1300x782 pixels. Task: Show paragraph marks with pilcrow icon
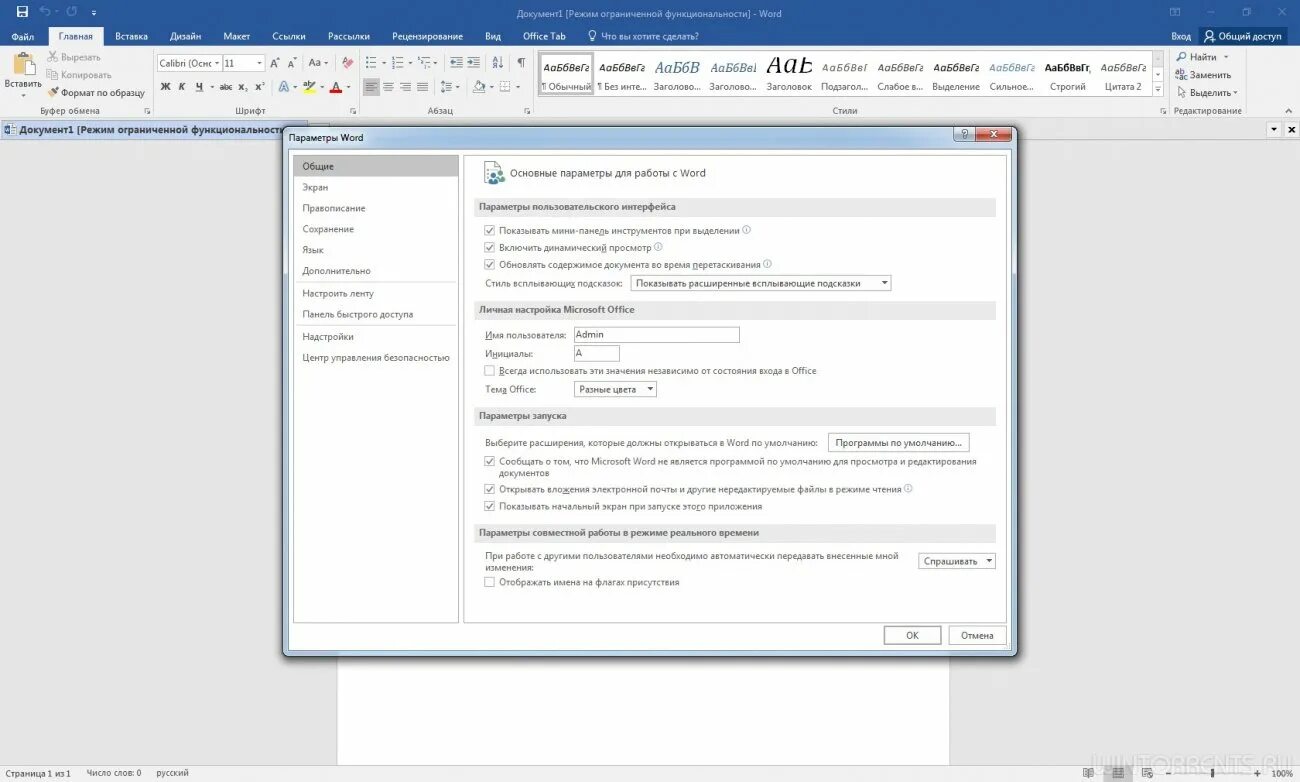click(x=521, y=63)
